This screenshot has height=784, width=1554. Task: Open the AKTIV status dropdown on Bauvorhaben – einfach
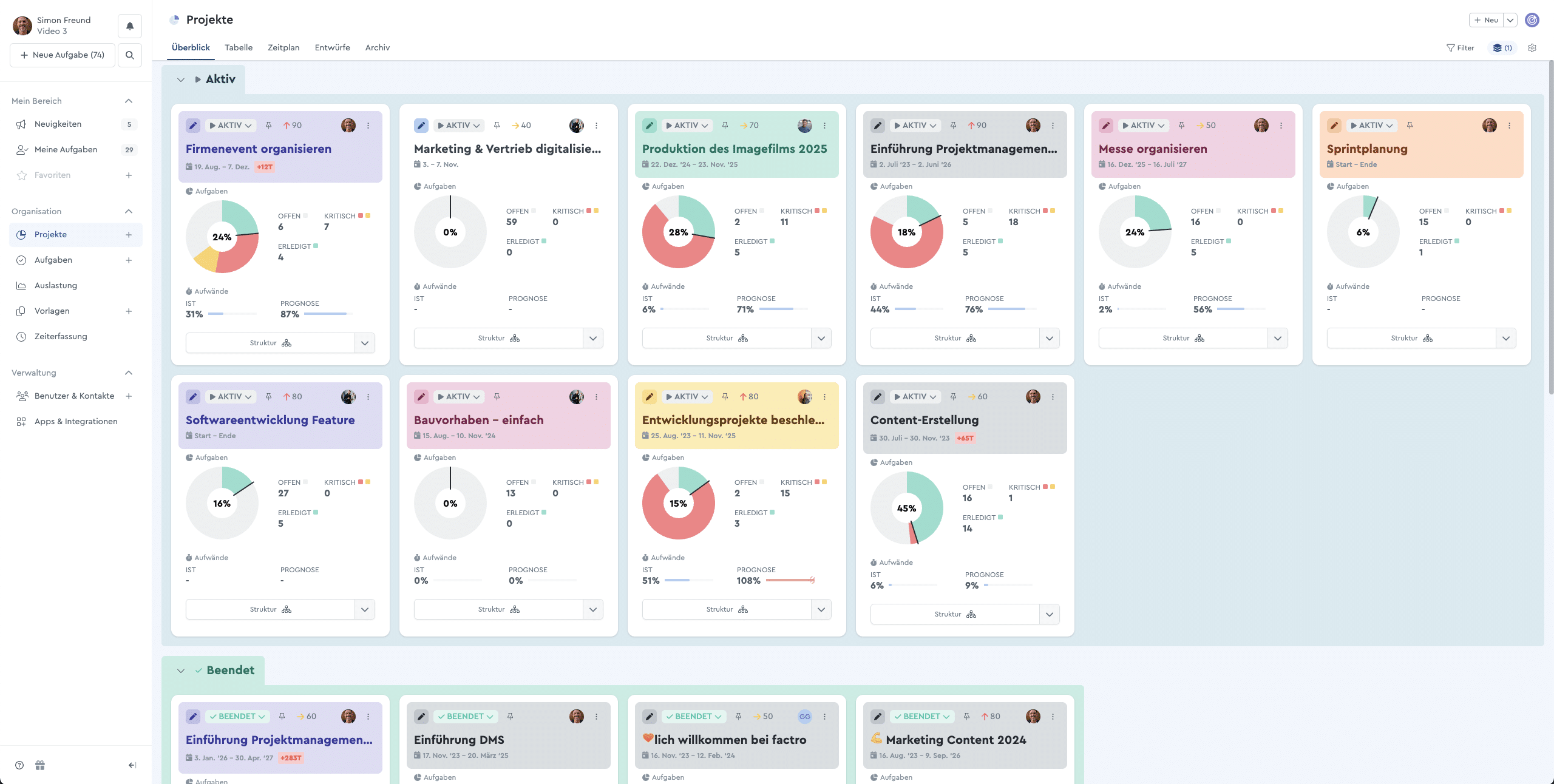459,396
